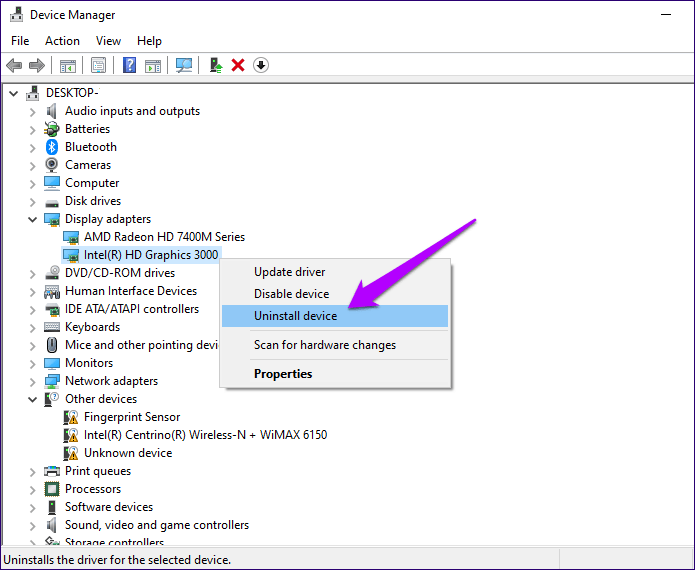Select Uninstall device in context menu
Viewport: 695px width, 570px height.
pyautogui.click(x=336, y=316)
